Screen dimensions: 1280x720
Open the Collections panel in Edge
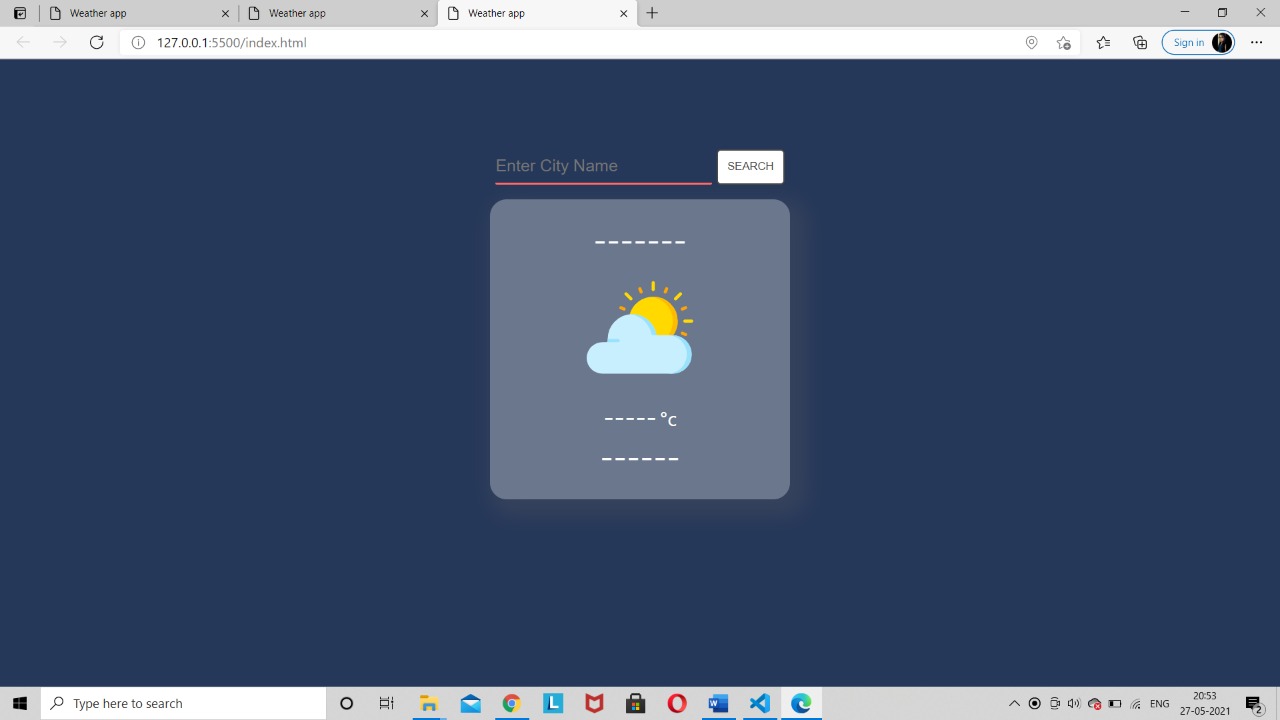(x=1140, y=42)
